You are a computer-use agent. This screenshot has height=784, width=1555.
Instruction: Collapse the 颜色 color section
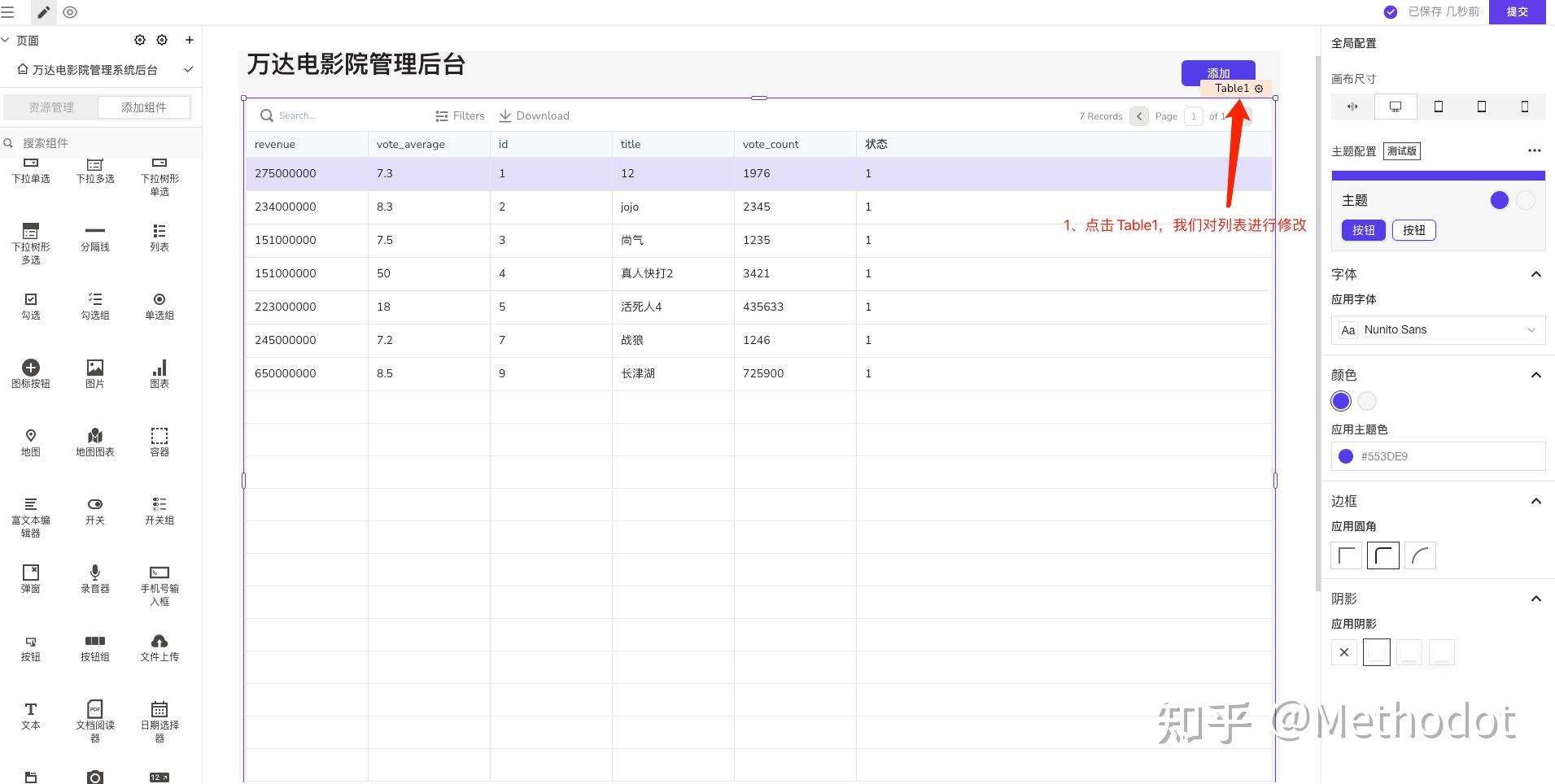coord(1535,375)
